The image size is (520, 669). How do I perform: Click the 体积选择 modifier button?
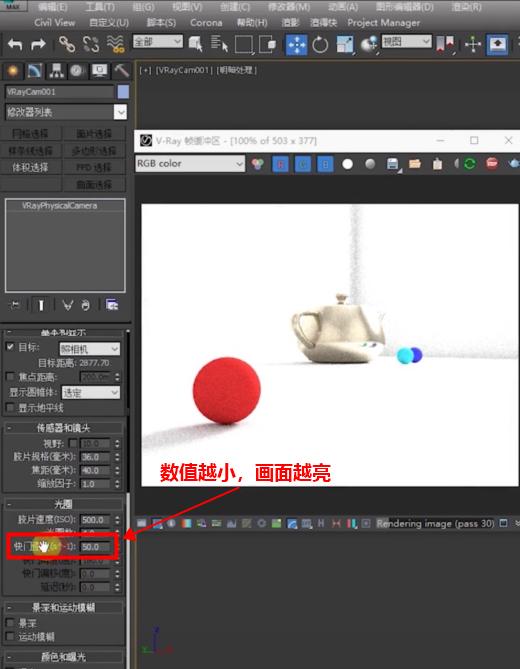tap(32, 167)
